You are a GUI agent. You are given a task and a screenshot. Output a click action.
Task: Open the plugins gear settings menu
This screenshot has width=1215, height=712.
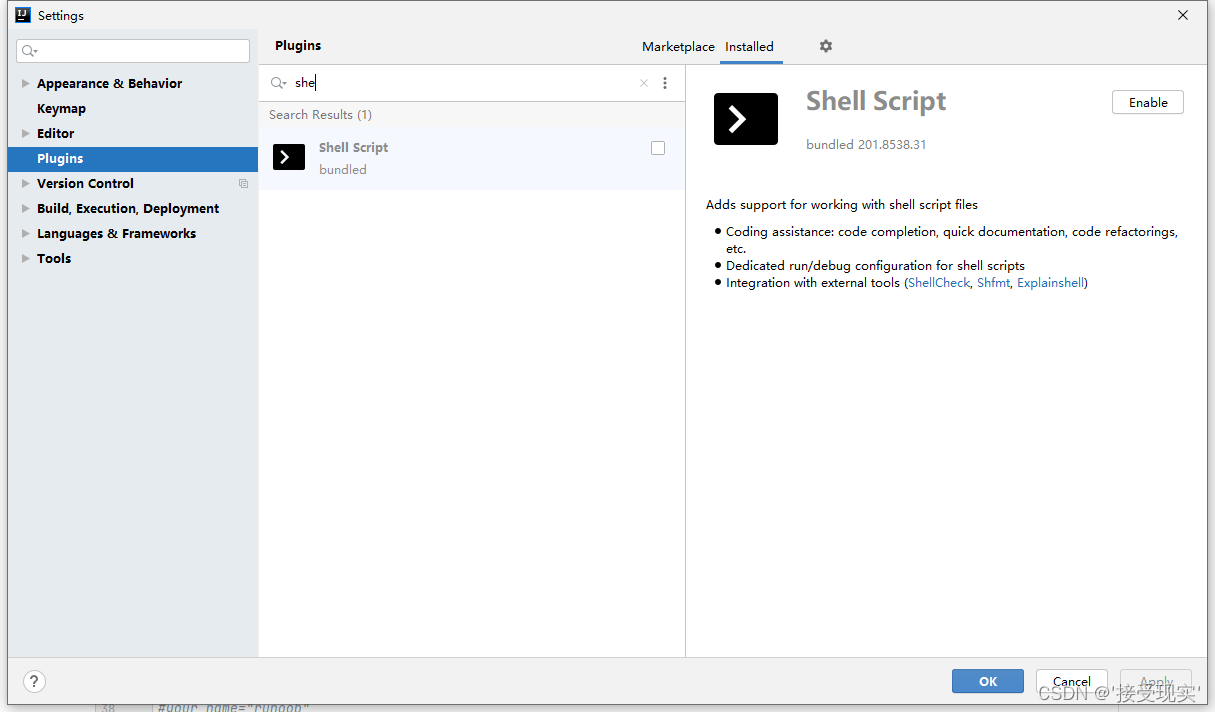[x=825, y=46]
